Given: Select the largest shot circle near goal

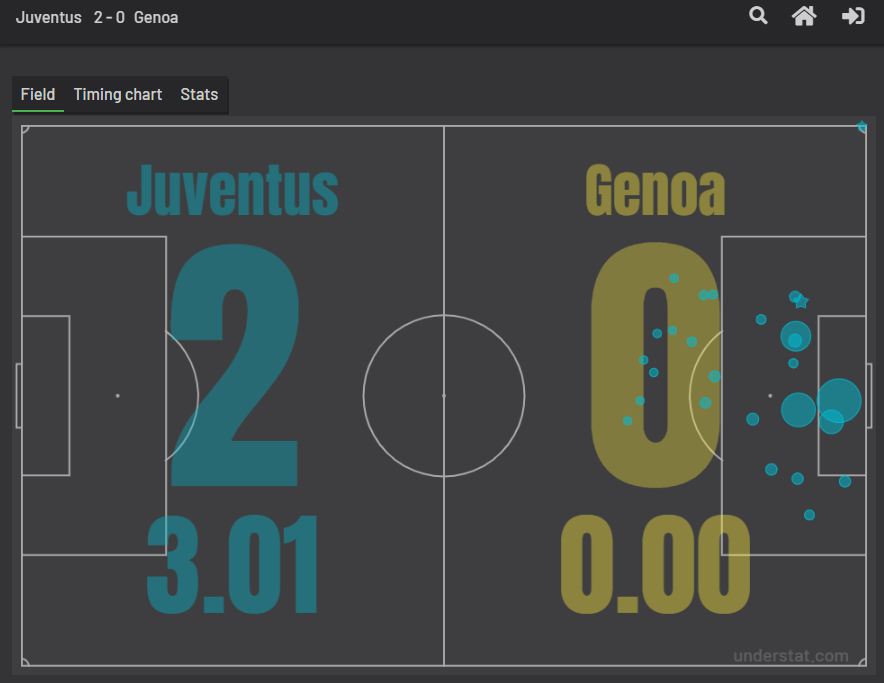Looking at the screenshot, I should [839, 400].
